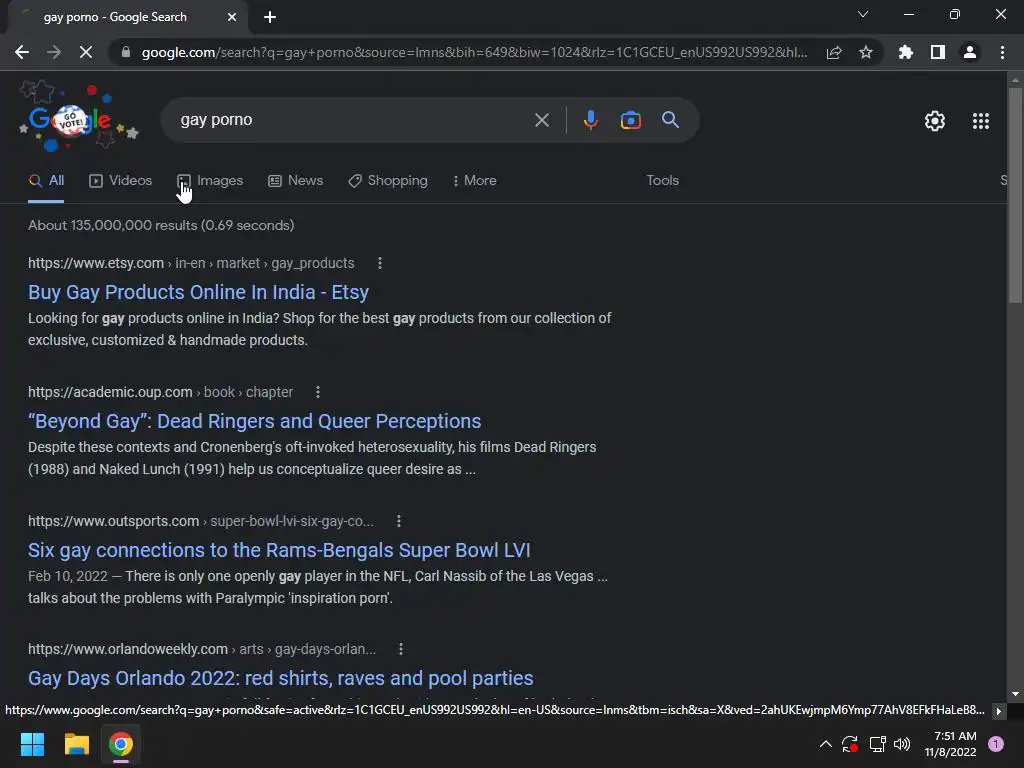The width and height of the screenshot is (1024, 768).
Task: Open options menu for academic.oup.com result
Action: tap(317, 392)
